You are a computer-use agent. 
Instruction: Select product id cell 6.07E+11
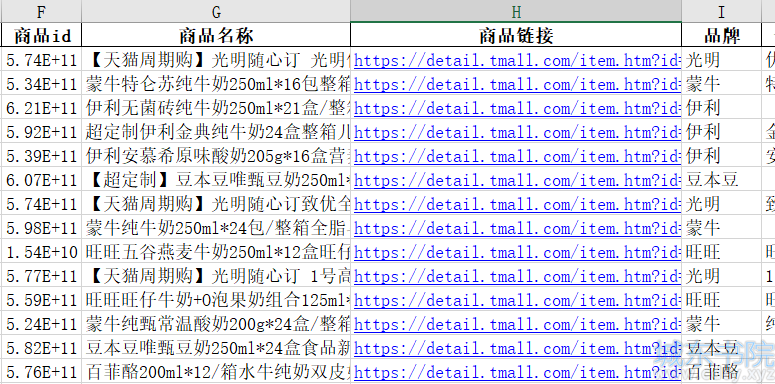tap(42, 180)
